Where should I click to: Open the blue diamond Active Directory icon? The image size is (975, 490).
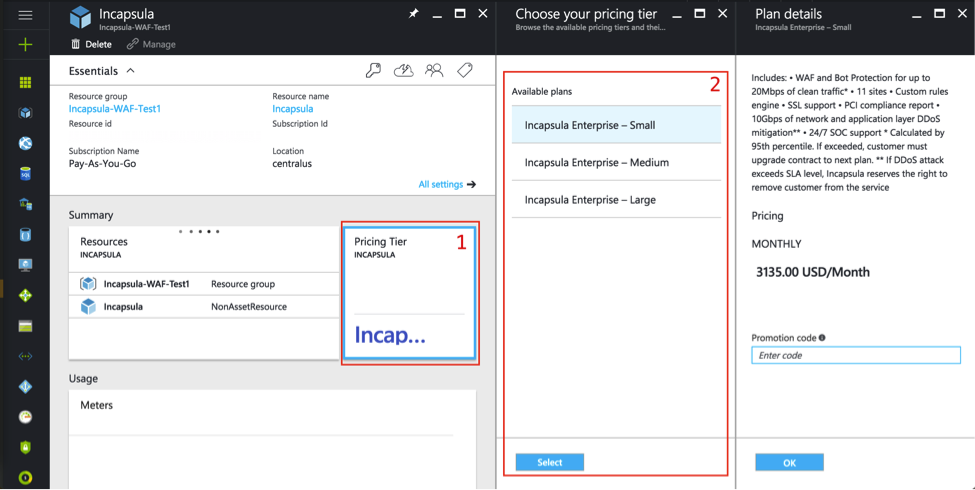point(25,387)
